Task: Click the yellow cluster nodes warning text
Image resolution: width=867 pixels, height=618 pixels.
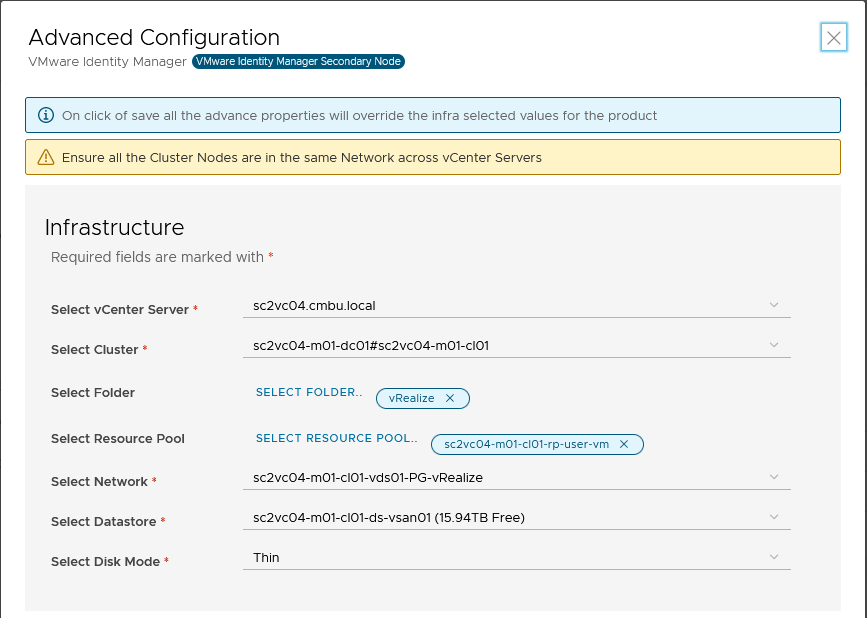Action: [x=301, y=157]
